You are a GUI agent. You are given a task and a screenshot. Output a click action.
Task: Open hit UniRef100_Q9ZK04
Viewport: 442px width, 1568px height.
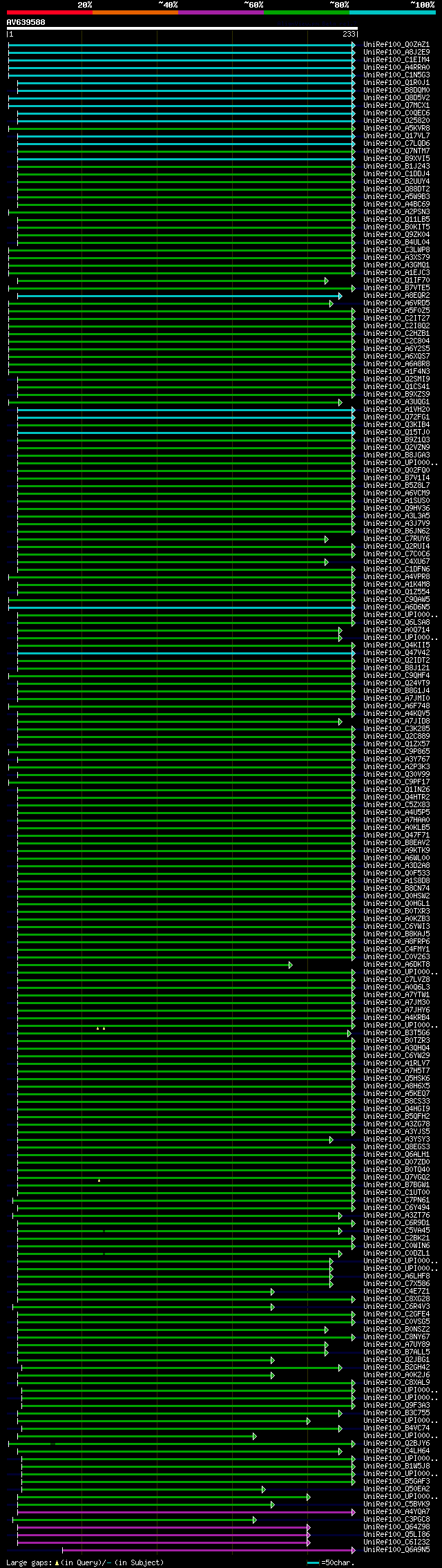click(x=396, y=234)
